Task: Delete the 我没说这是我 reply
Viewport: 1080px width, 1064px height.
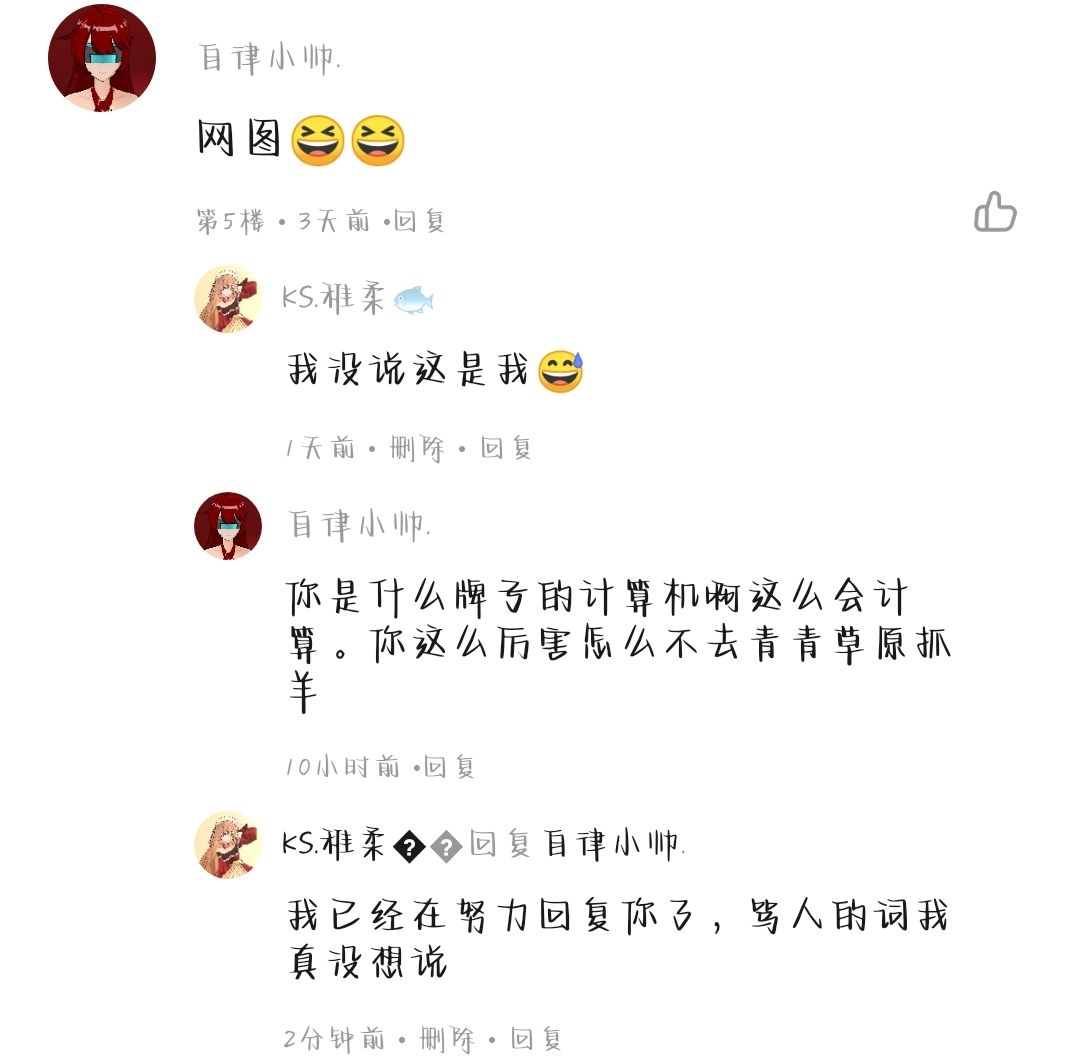Action: click(x=417, y=449)
